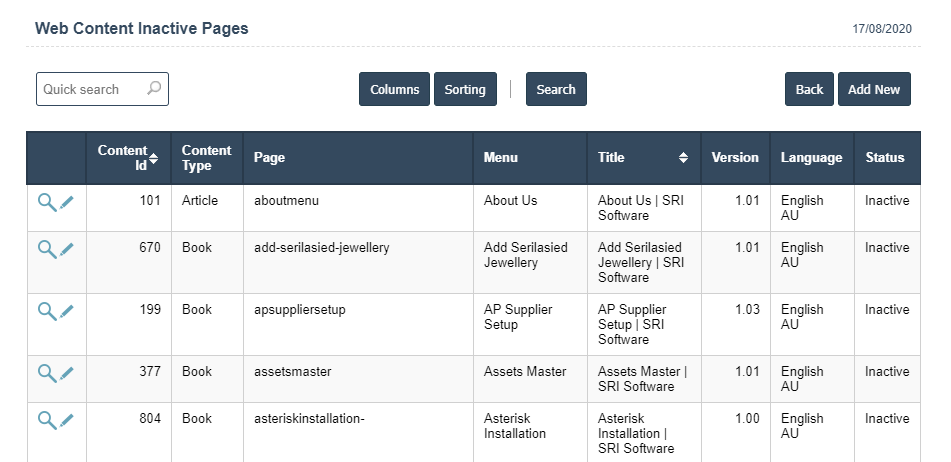The width and height of the screenshot is (951, 462).
Task: Click the pencil edit icon for aboutmenu row
Action: point(67,202)
